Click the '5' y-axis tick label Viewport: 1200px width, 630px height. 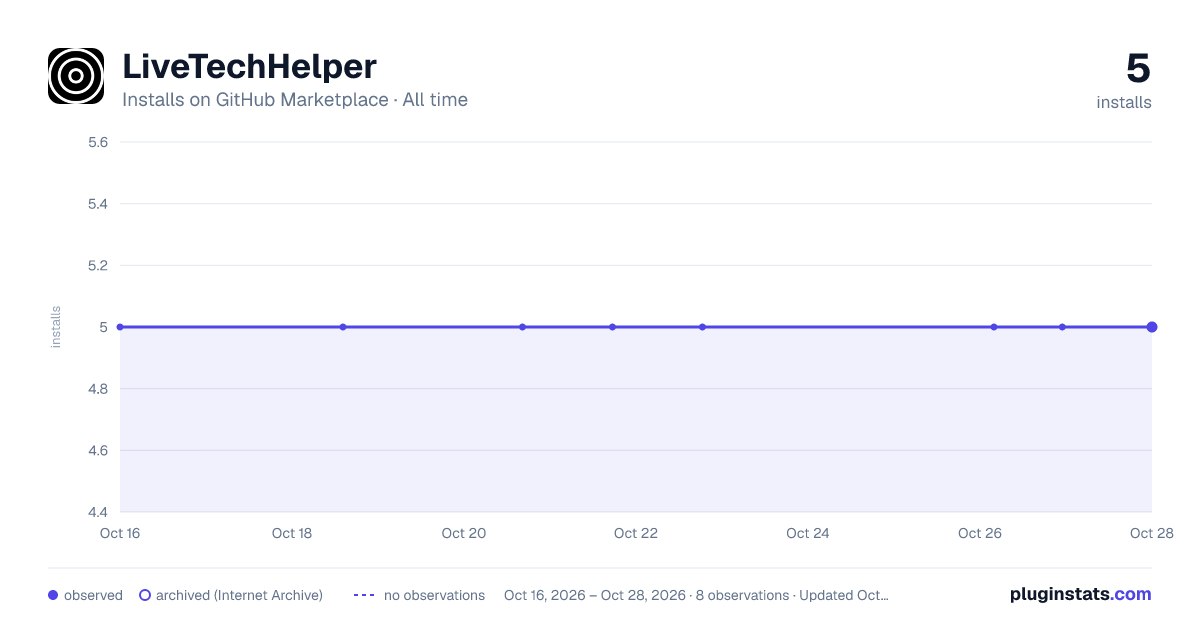[x=104, y=327]
